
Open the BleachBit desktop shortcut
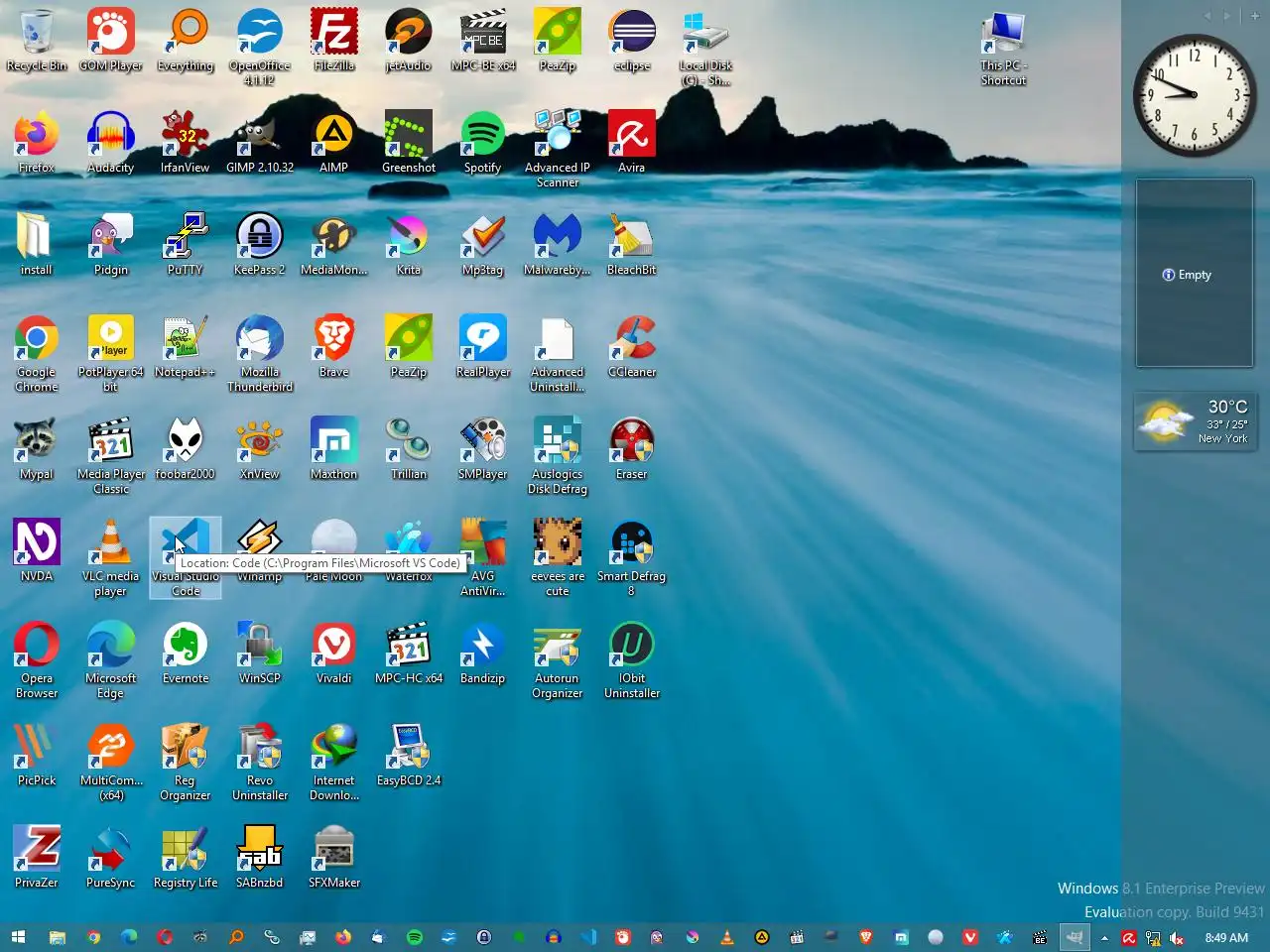point(632,245)
